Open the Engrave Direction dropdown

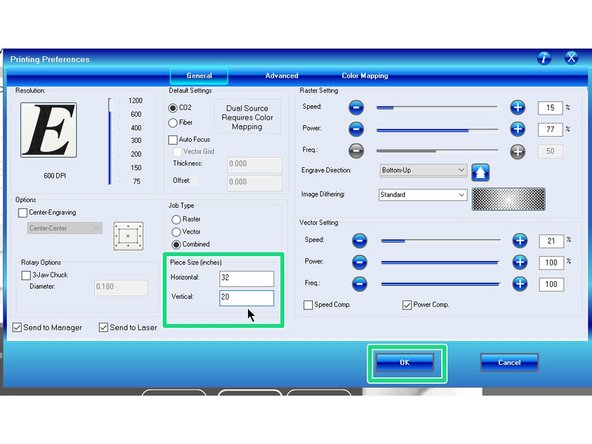pos(423,171)
